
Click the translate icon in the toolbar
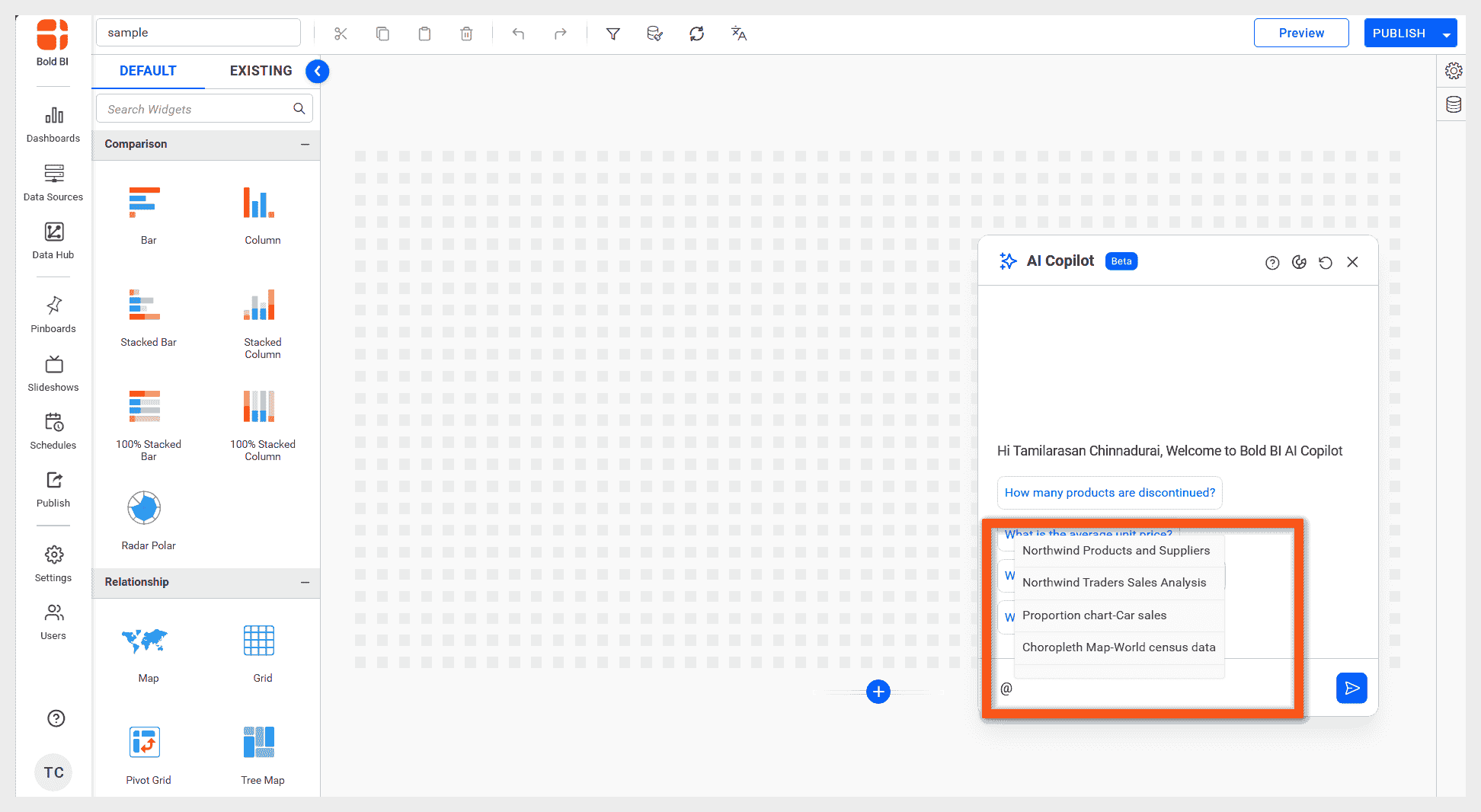[737, 33]
